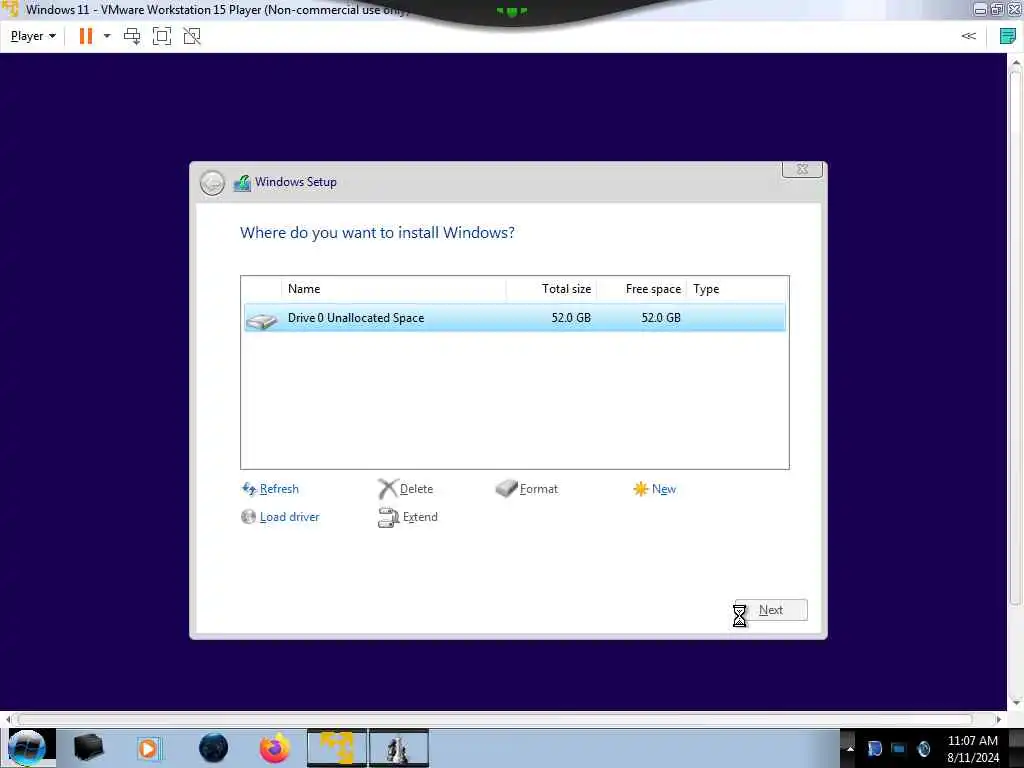Screen dimensions: 1024x768
Task: Click the Refresh link
Action: pos(279,489)
